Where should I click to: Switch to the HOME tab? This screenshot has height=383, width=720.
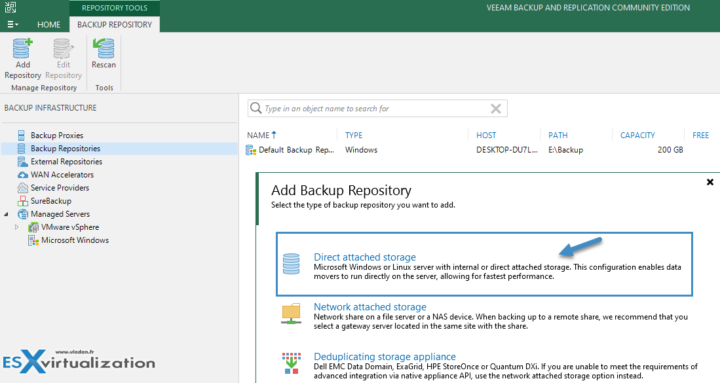click(x=49, y=24)
